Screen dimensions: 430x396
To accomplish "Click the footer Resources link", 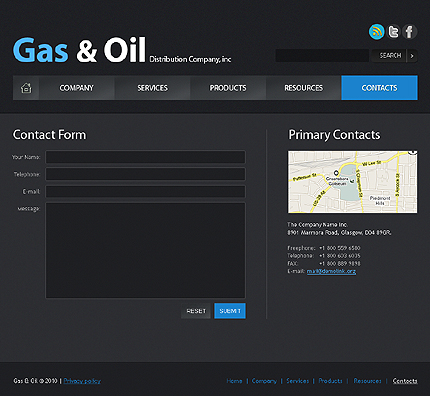I will tap(367, 381).
